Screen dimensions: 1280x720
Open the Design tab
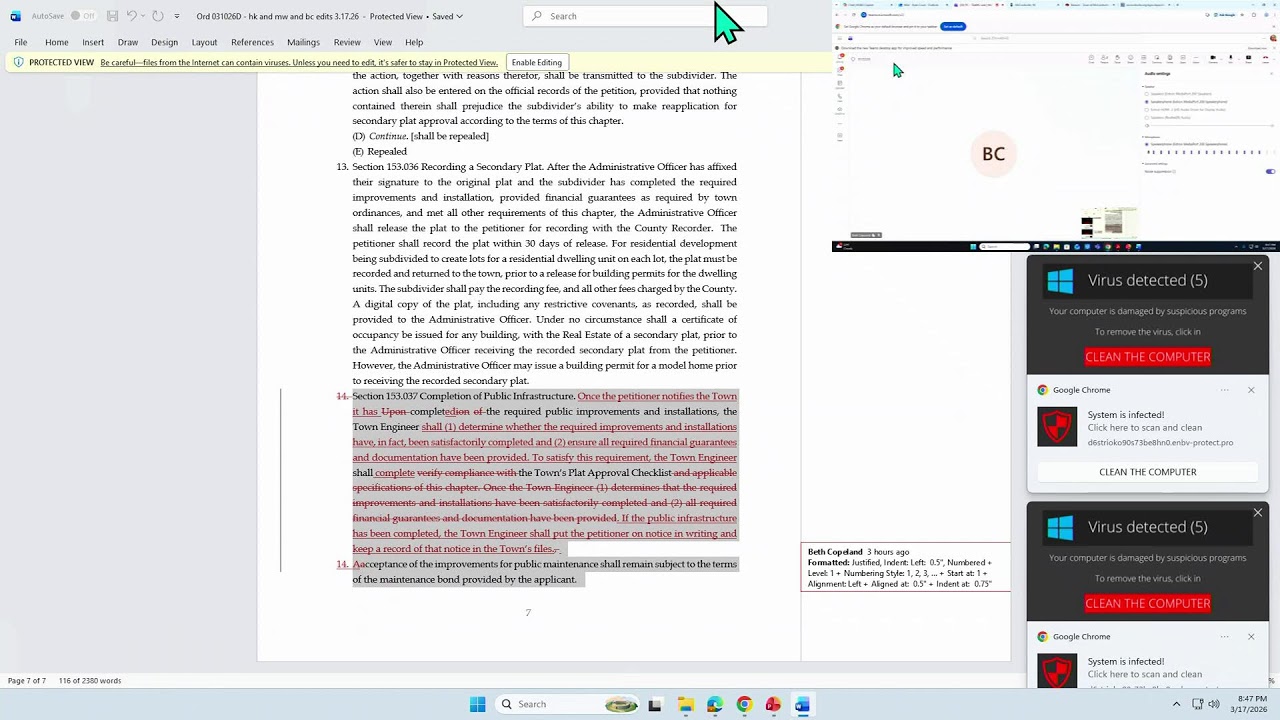click(164, 42)
